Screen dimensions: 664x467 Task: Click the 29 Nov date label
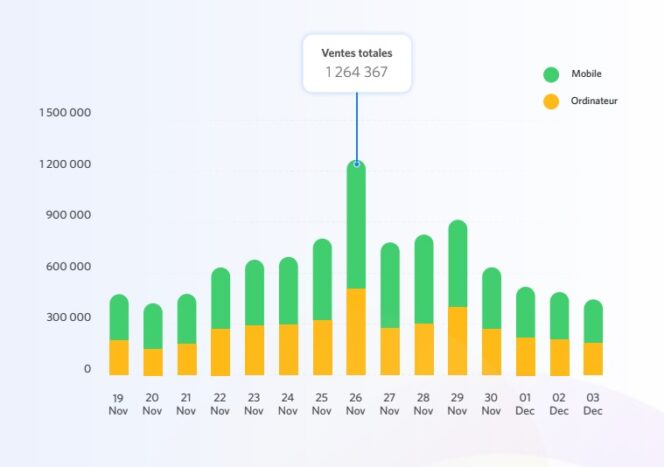(457, 405)
